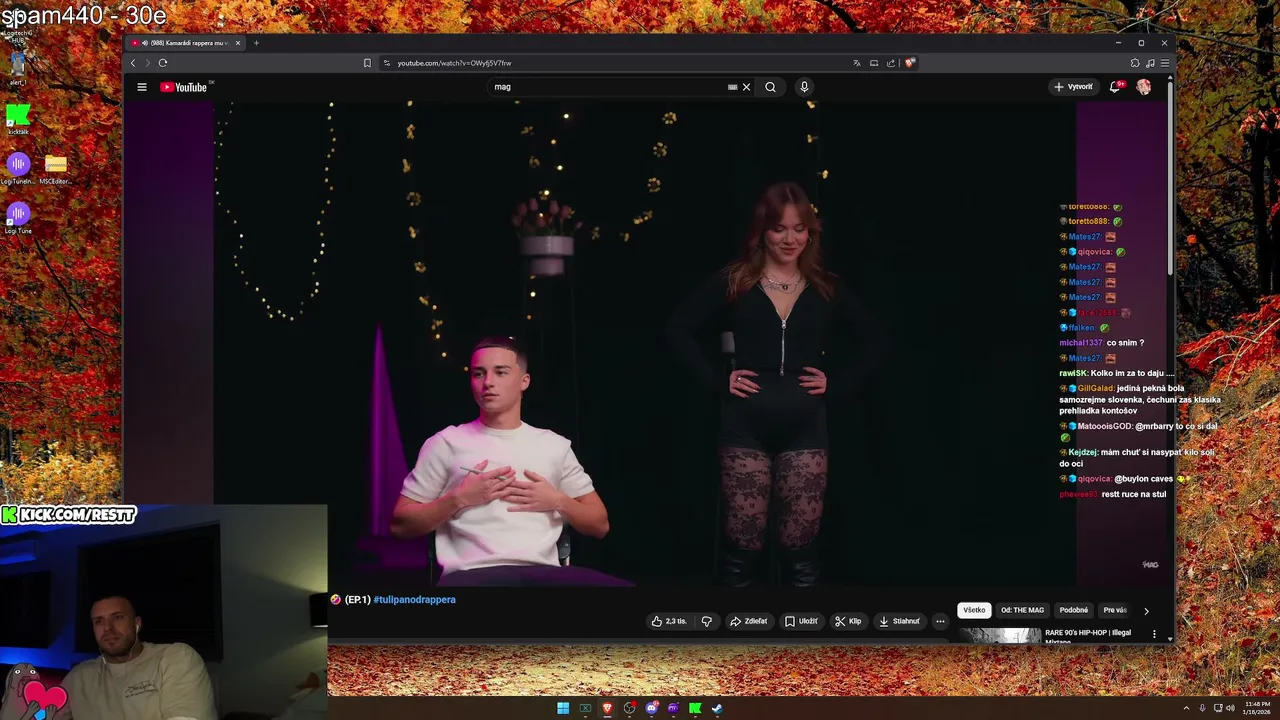Image resolution: width=1280 pixels, height=720 pixels.
Task: Save the video with Uložiť button
Action: (801, 621)
